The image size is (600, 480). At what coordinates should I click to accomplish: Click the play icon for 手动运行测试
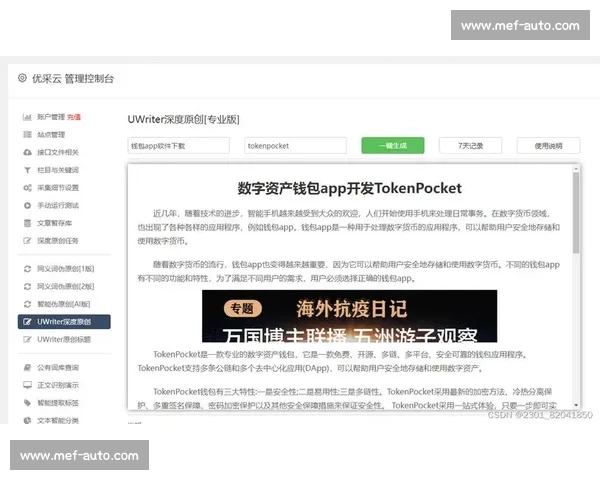(x=27, y=206)
